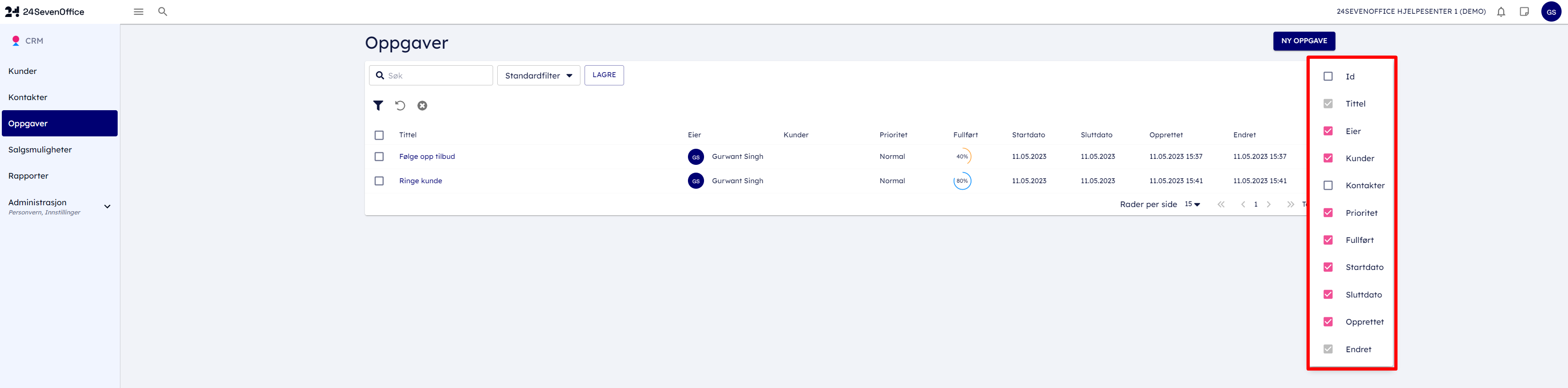Open the global search magnifier icon
Screen dimensions: 1568x388
tap(163, 11)
